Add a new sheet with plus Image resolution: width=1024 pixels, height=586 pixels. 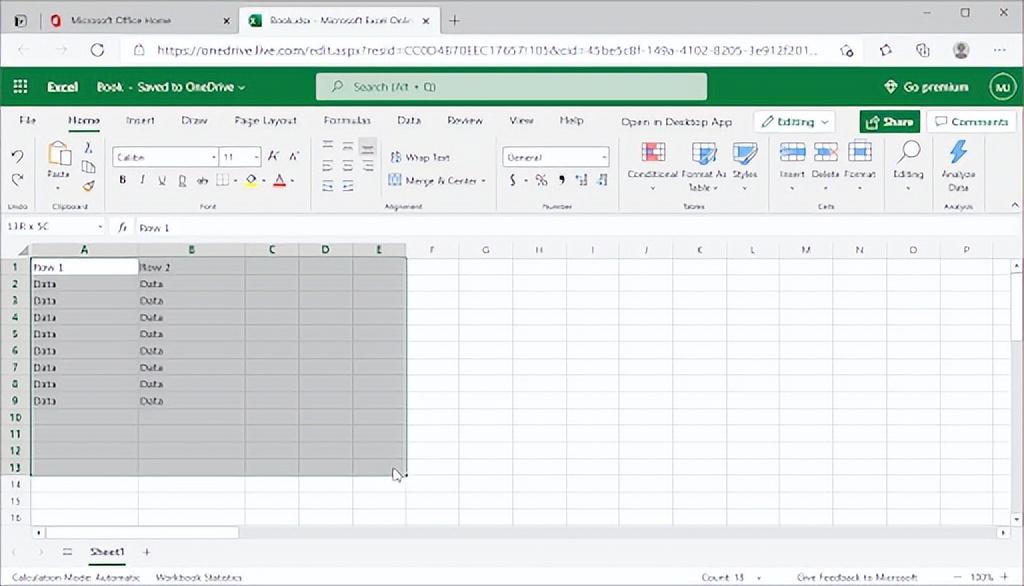146,552
